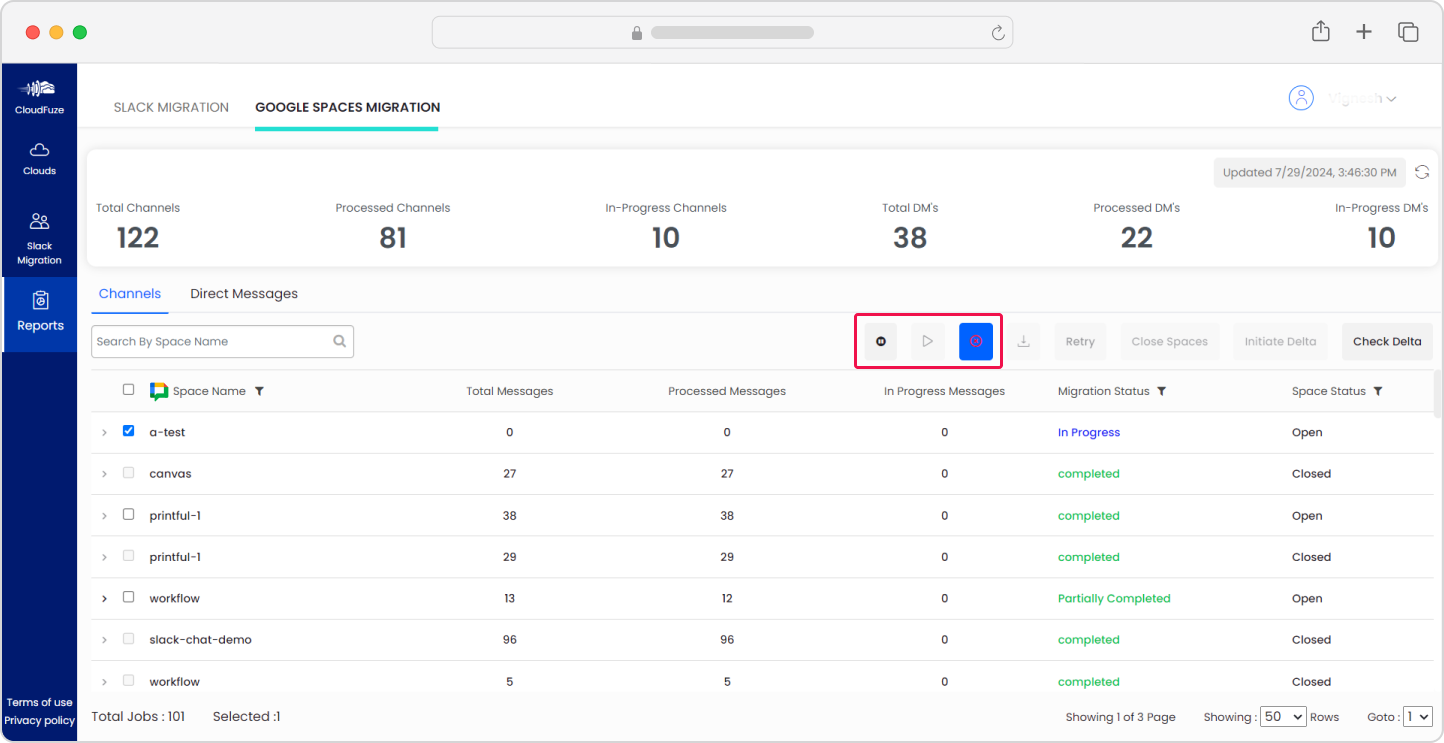Open Slack Migration in the sidebar
1444x743 pixels.
click(x=39, y=238)
